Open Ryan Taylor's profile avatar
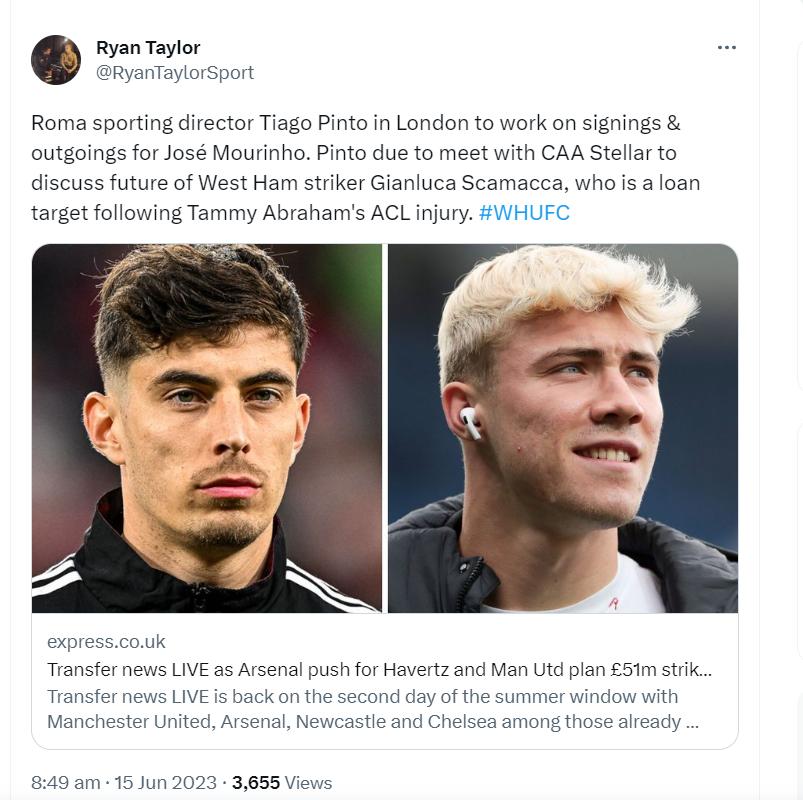 pos(56,60)
